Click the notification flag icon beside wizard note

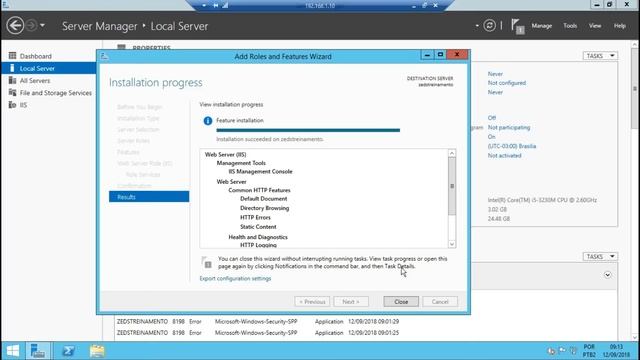(207, 262)
